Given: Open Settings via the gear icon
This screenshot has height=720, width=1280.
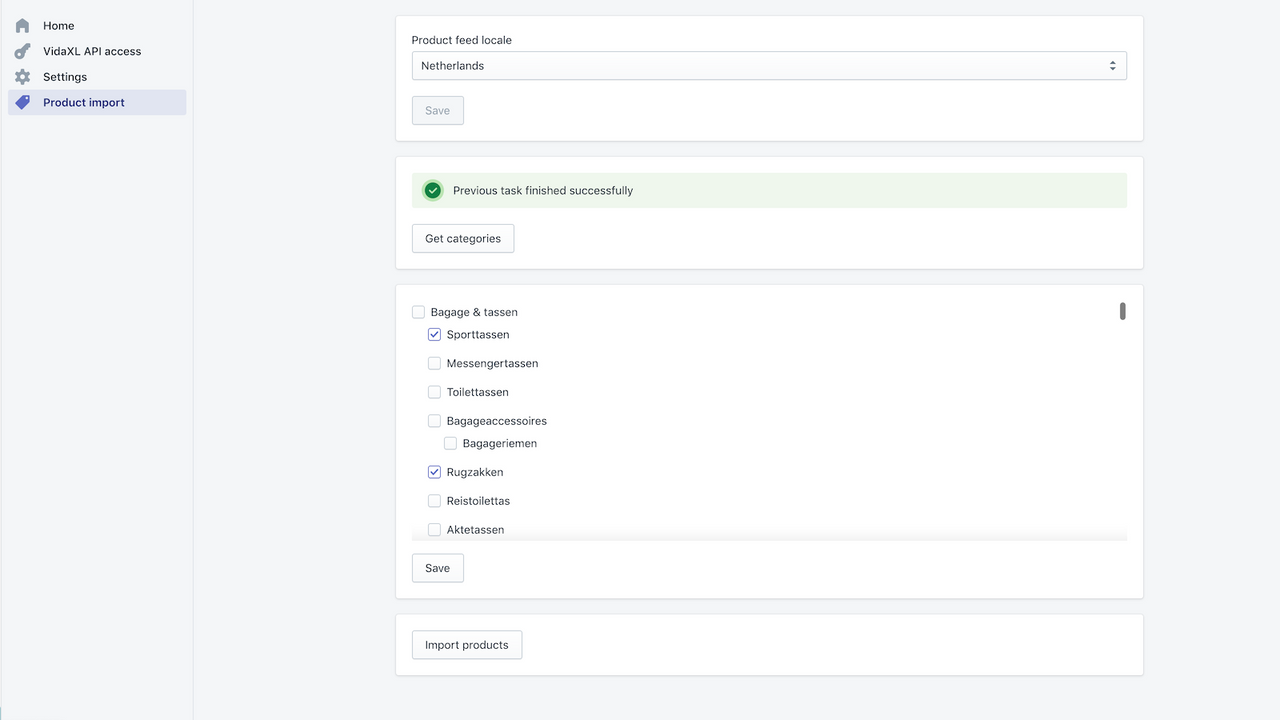Looking at the screenshot, I should 22,76.
